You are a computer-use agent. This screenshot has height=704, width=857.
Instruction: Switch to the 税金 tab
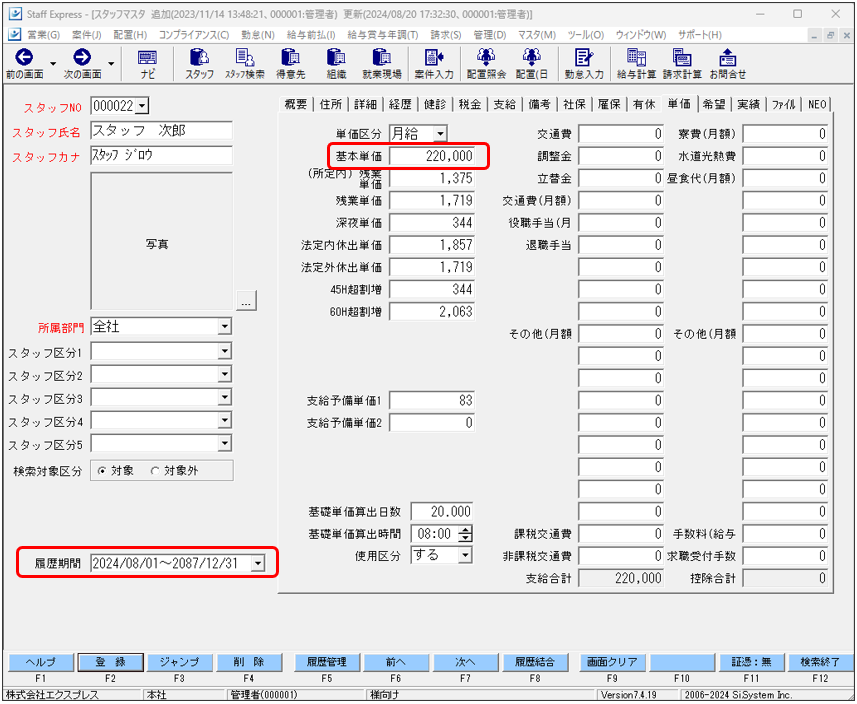tap(470, 104)
